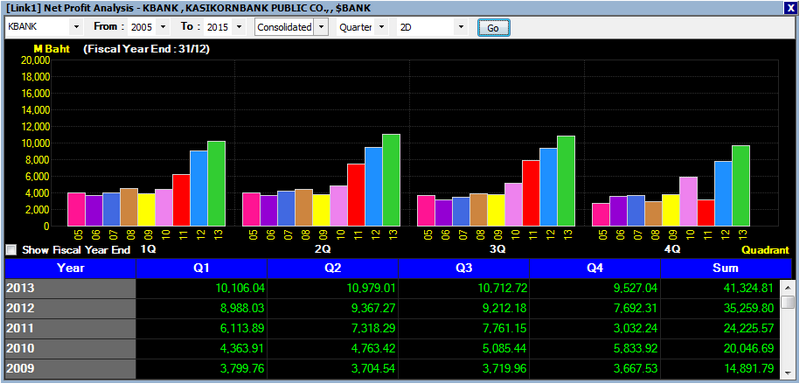800x384 pixels.
Task: Click the red 11 bar in 2Q chart
Action: tap(356, 195)
